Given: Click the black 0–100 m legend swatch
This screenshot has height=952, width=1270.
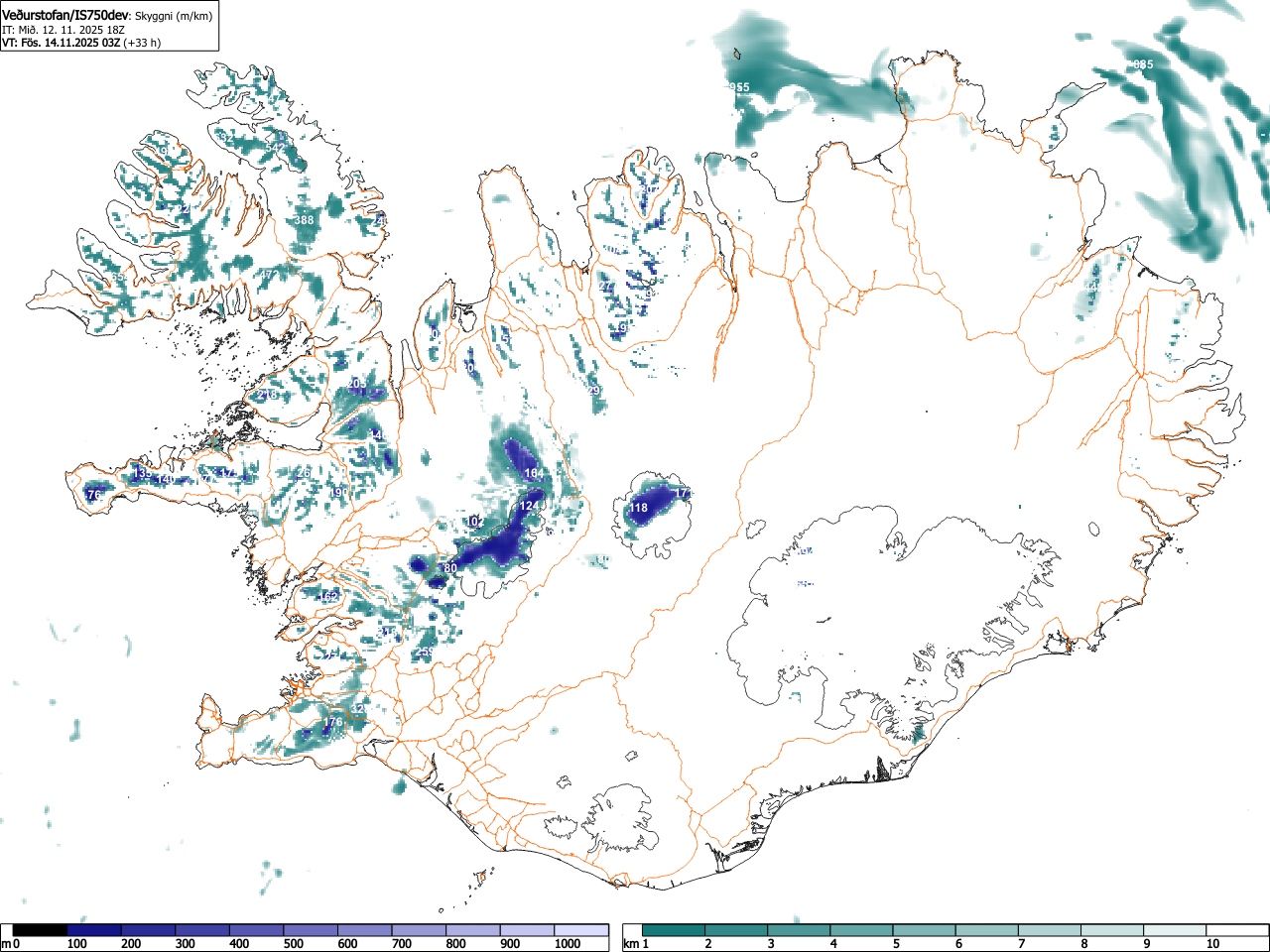Looking at the screenshot, I should [x=40, y=930].
